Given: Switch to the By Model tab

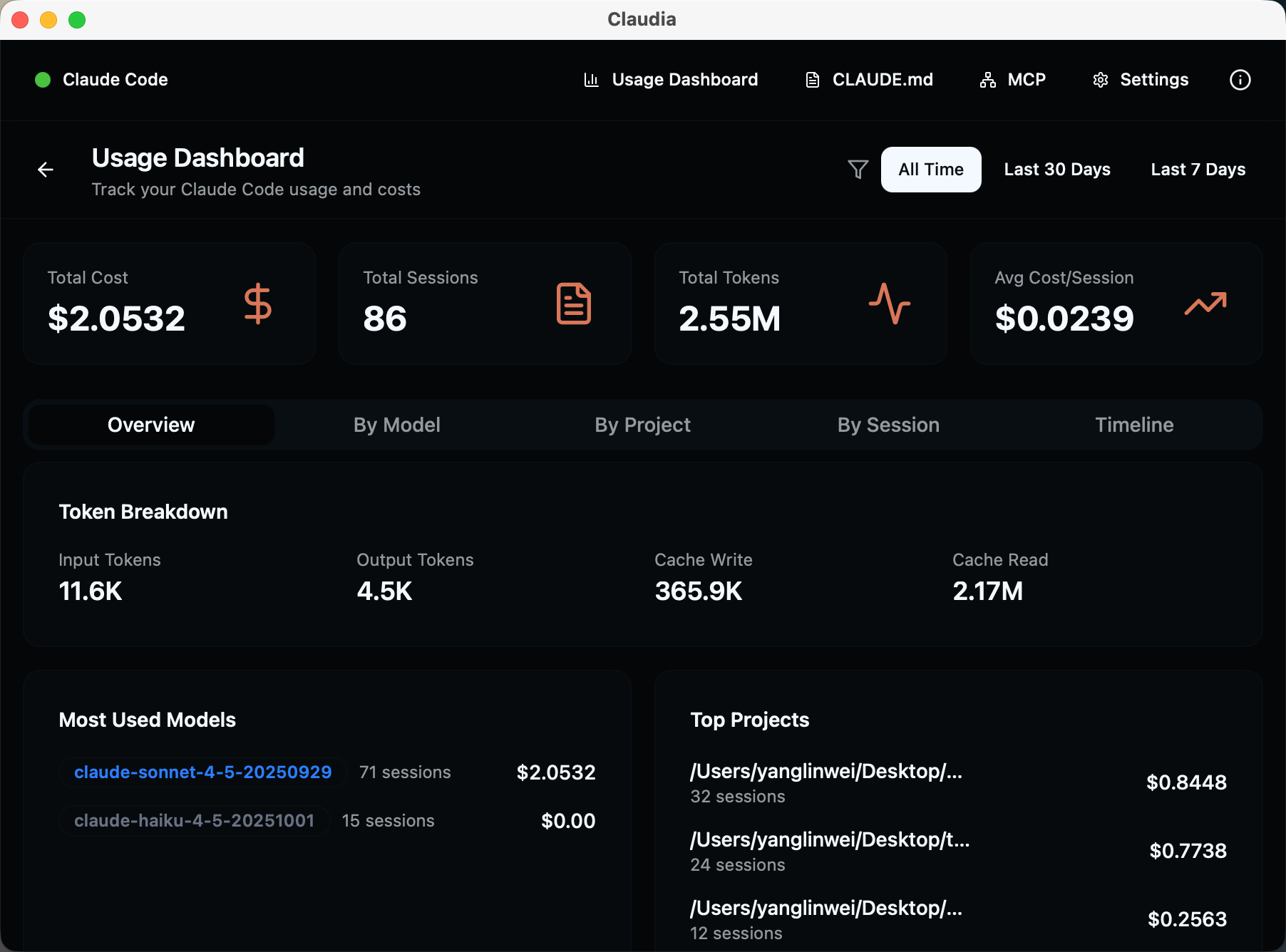Looking at the screenshot, I should tap(397, 425).
